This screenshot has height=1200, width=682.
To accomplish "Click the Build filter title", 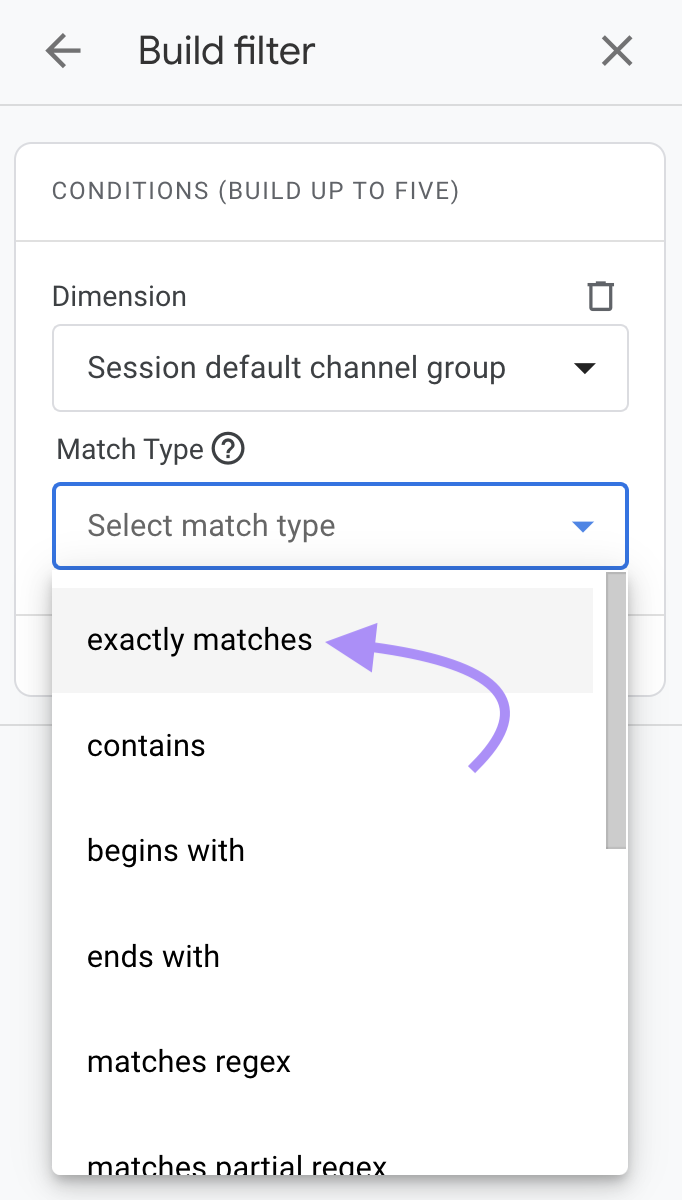I will tap(225, 51).
